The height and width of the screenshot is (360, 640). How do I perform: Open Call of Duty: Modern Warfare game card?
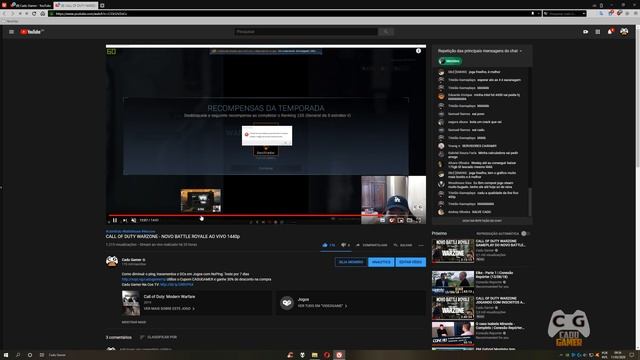196,303
